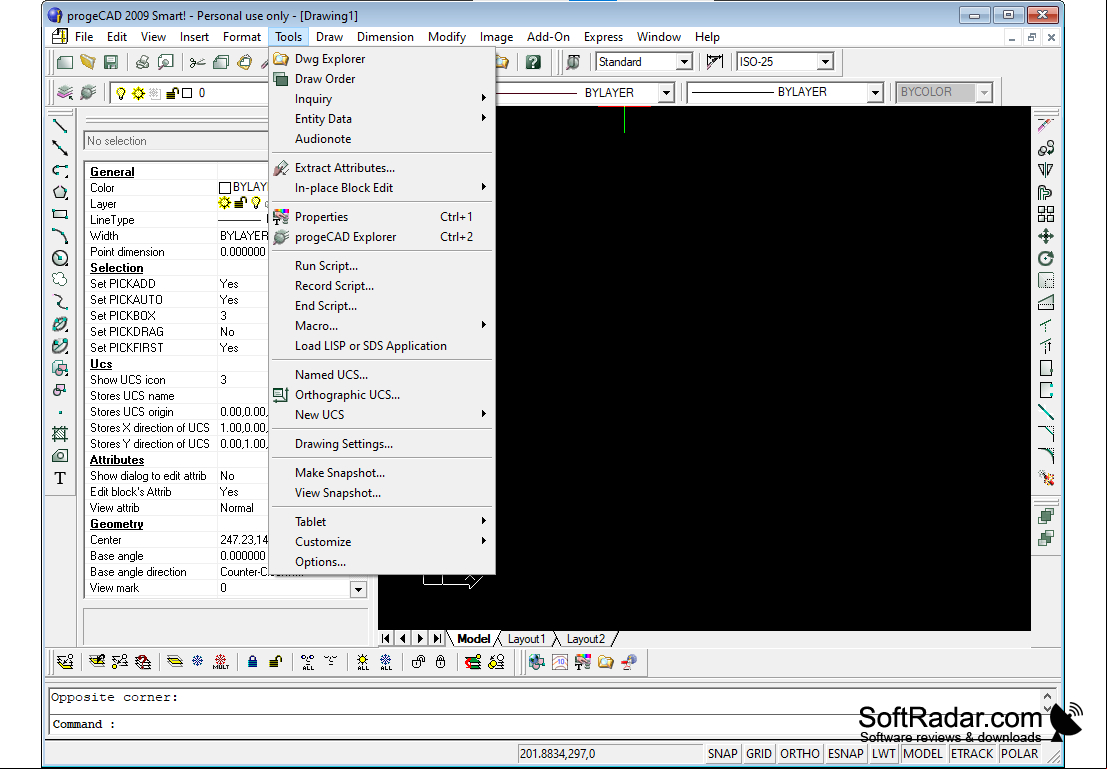The height and width of the screenshot is (769, 1107).
Task: Select the Polygon draw tool
Action: coord(60,192)
